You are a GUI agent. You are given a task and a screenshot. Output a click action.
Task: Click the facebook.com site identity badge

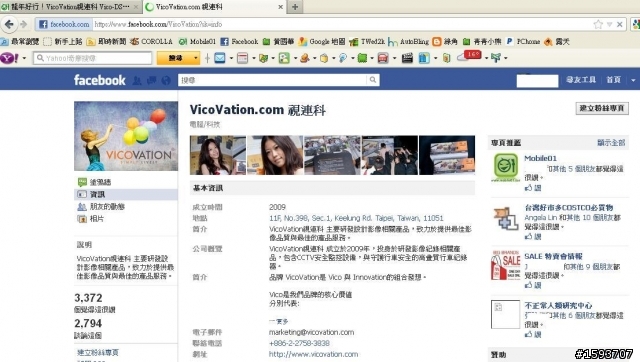click(64, 24)
